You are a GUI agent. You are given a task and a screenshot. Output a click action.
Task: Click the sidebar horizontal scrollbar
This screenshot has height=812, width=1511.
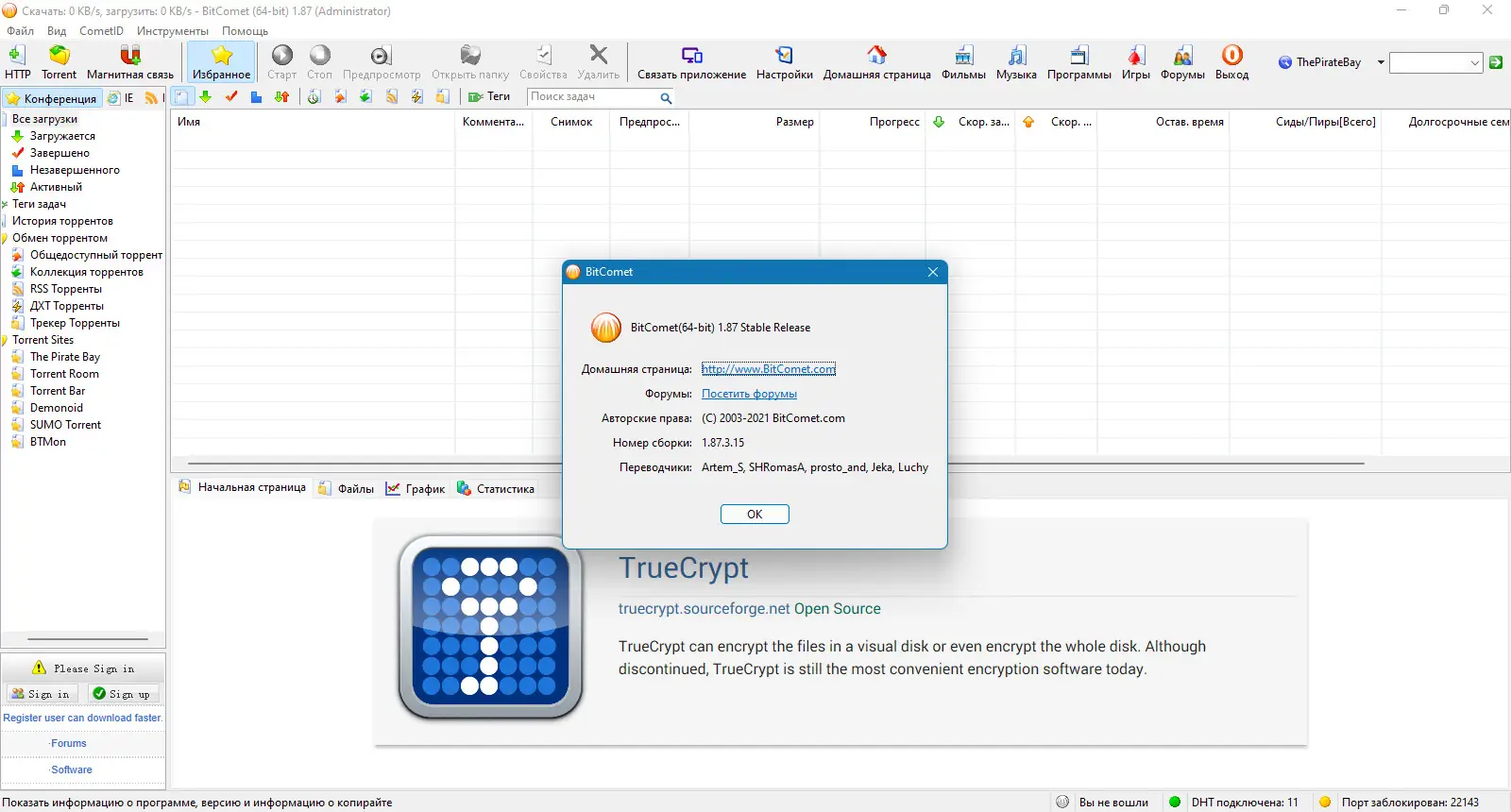[x=88, y=639]
